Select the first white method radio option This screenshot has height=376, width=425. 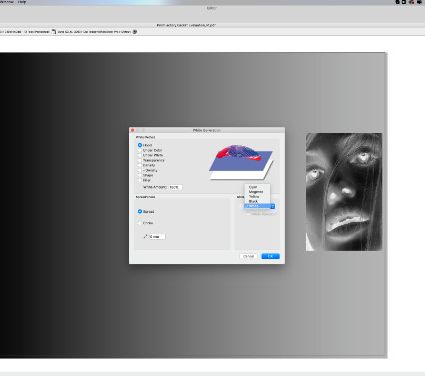click(x=140, y=145)
